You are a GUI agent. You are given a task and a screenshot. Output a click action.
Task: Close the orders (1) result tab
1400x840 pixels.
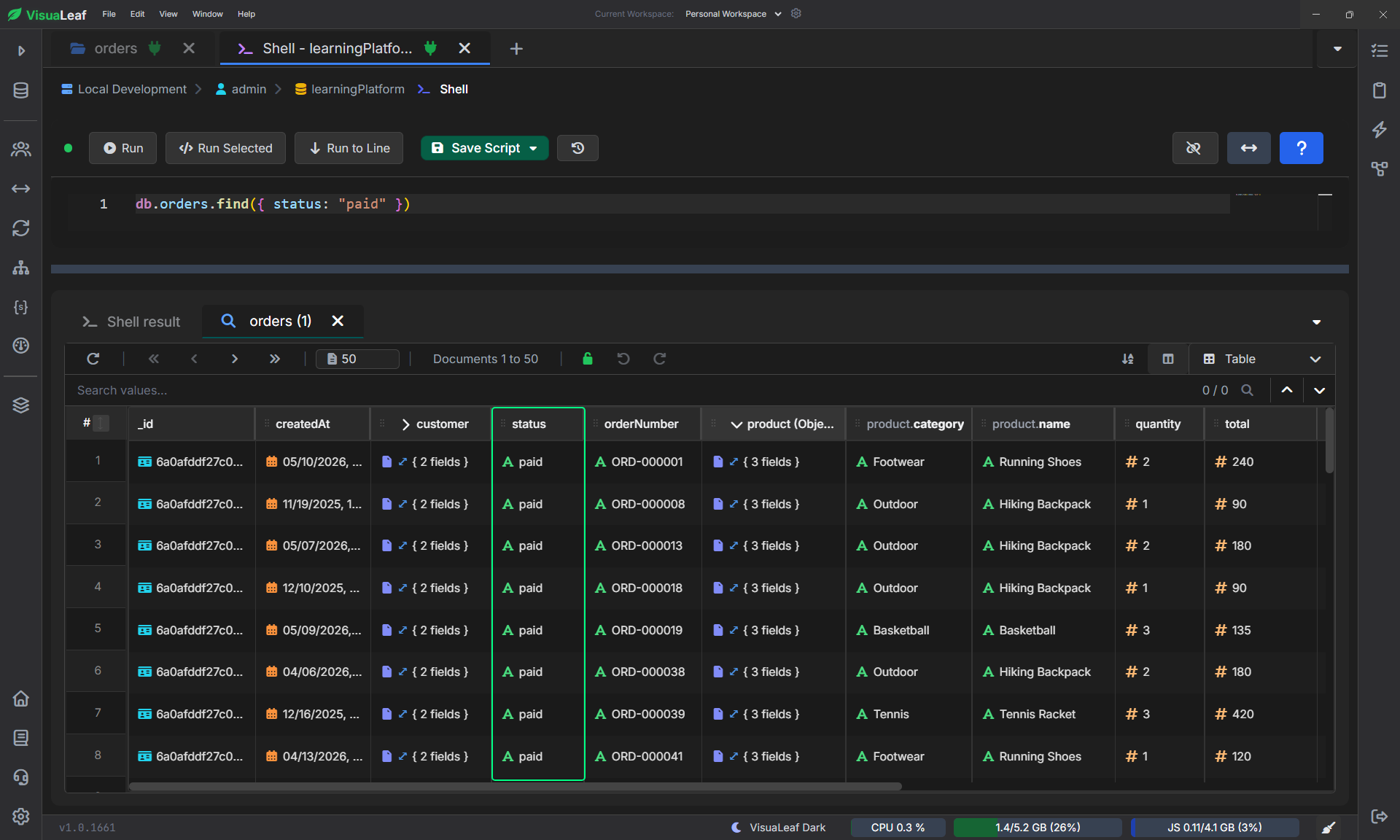pyautogui.click(x=338, y=321)
